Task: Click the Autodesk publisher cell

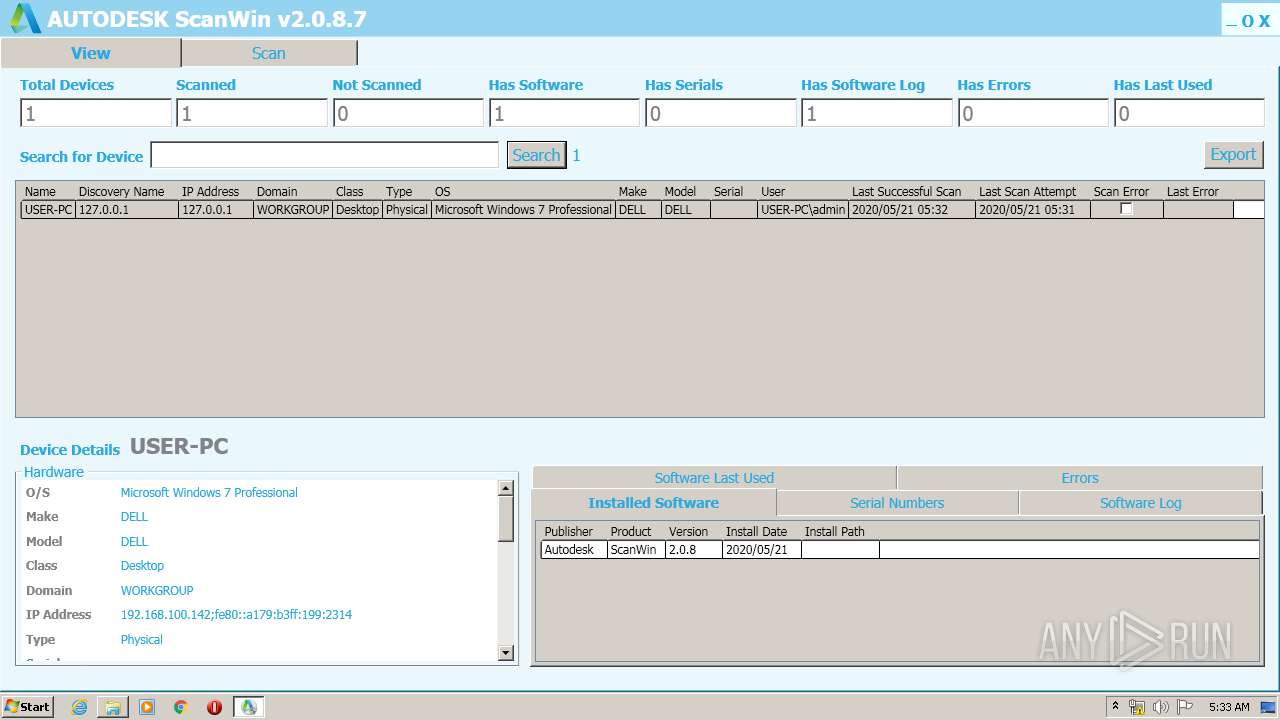Action: [574, 550]
